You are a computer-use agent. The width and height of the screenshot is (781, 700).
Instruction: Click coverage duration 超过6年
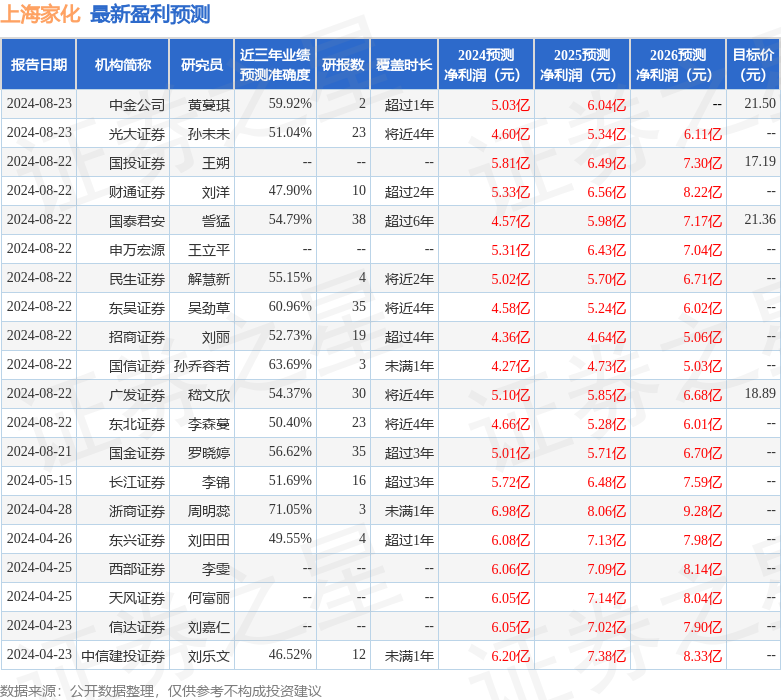(x=409, y=221)
